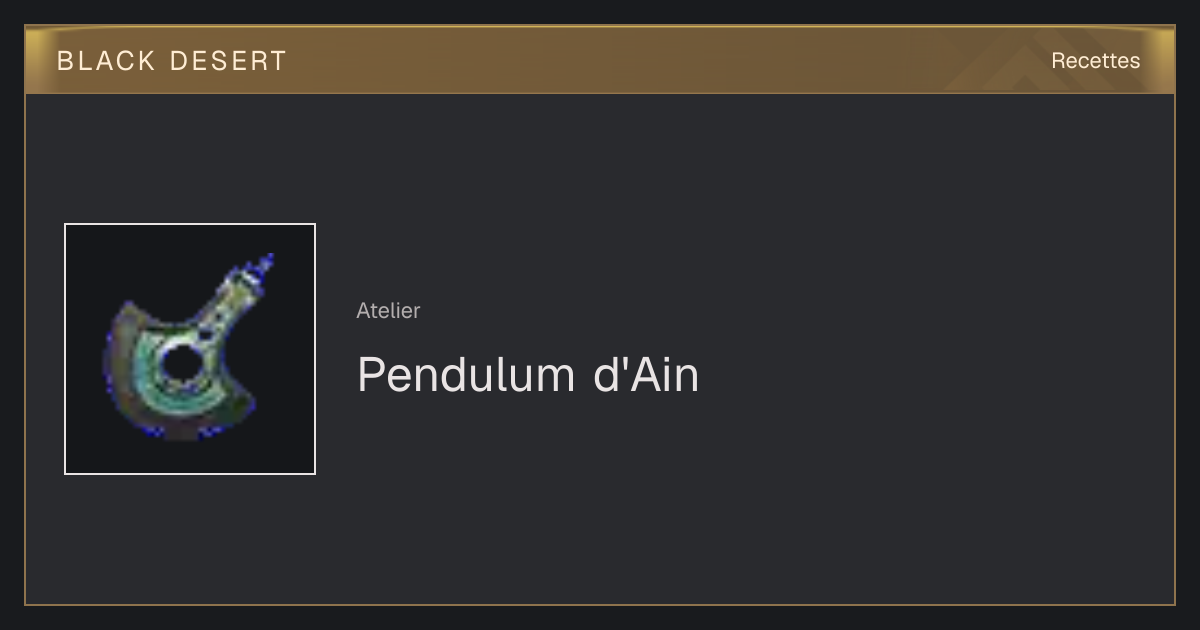Image resolution: width=1200 pixels, height=630 pixels.
Task: Open the Recettes section
Action: click(1095, 61)
